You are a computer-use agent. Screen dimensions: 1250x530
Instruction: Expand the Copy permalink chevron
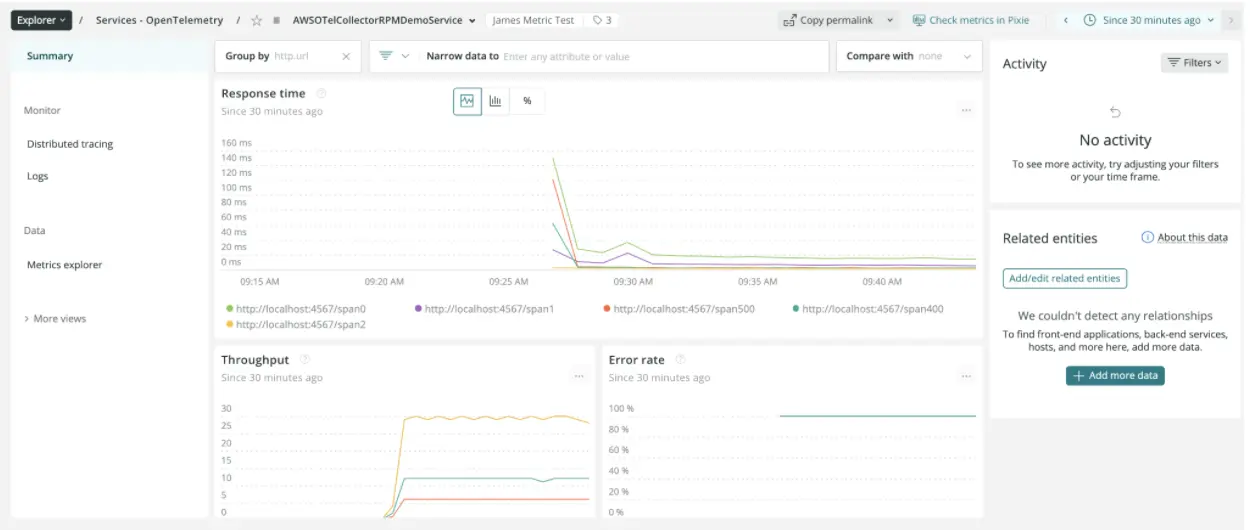click(890, 20)
